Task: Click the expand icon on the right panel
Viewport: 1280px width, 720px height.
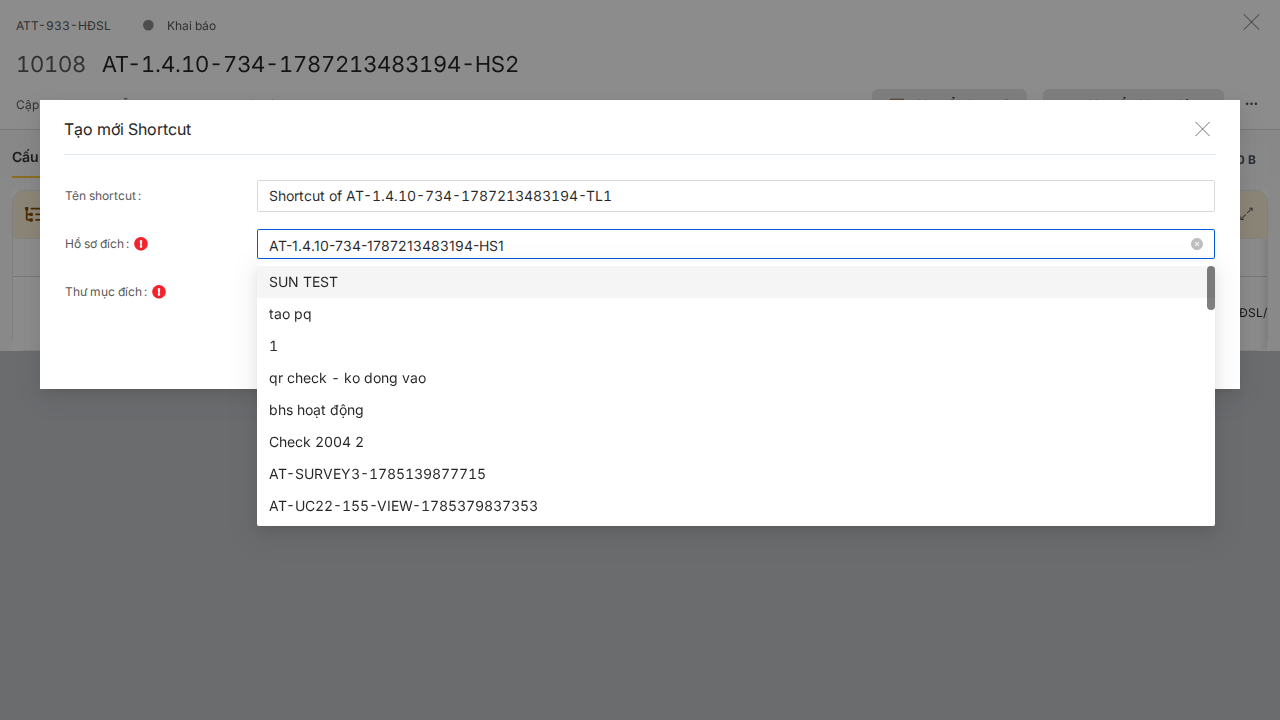Action: (1247, 214)
